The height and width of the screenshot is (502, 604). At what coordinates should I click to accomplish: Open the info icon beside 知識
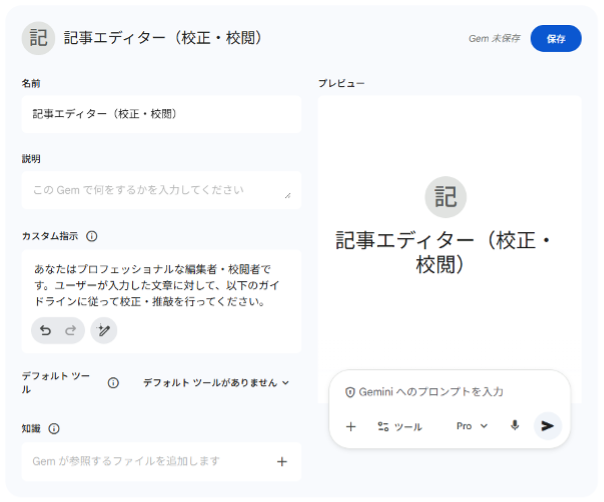pos(54,428)
